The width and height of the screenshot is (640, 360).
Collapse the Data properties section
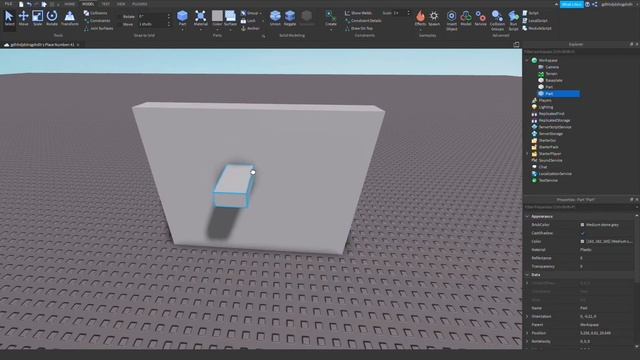point(527,275)
